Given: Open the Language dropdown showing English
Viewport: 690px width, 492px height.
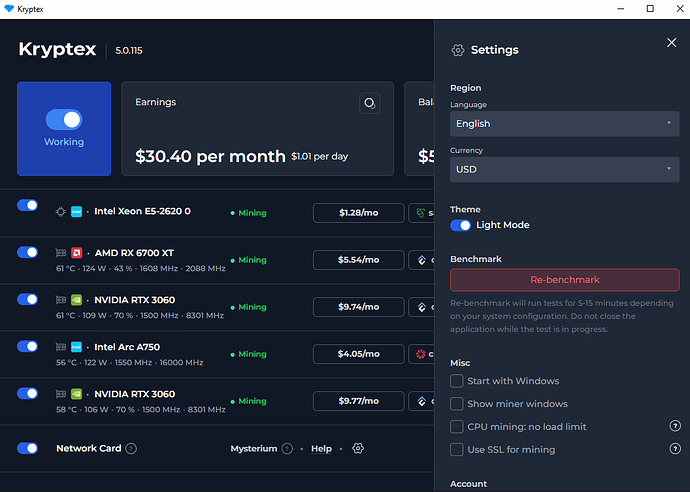Looking at the screenshot, I should coord(565,124).
